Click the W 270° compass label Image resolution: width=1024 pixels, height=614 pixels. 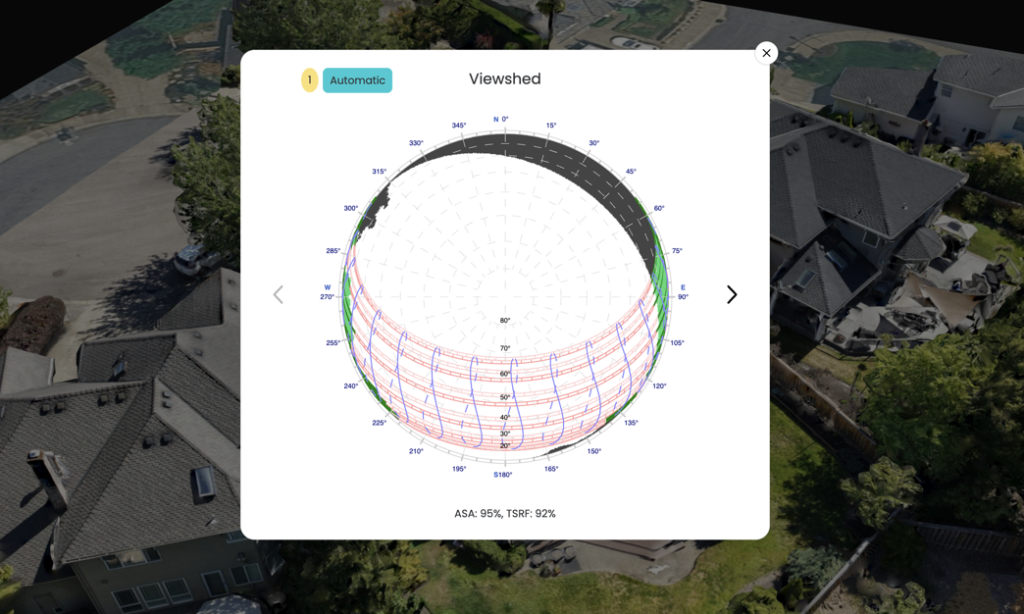[326, 292]
